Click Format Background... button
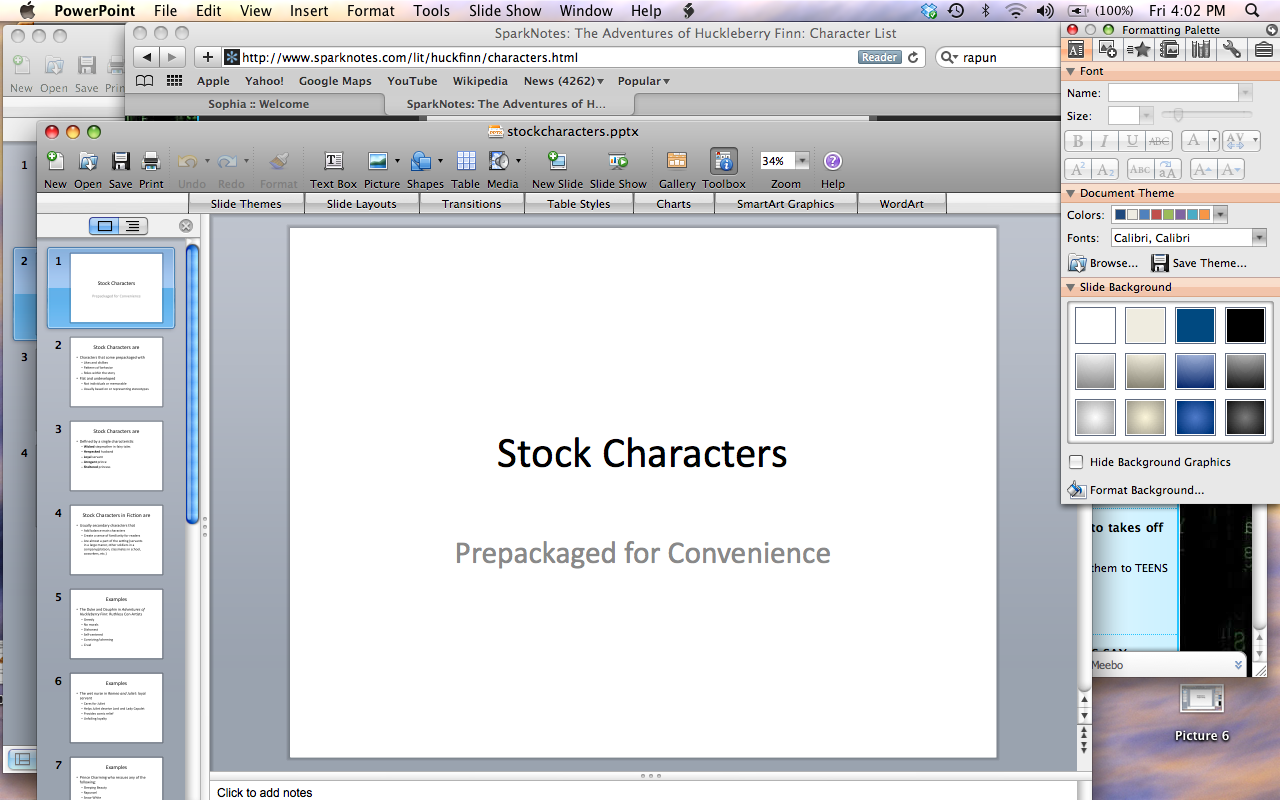 1136,490
